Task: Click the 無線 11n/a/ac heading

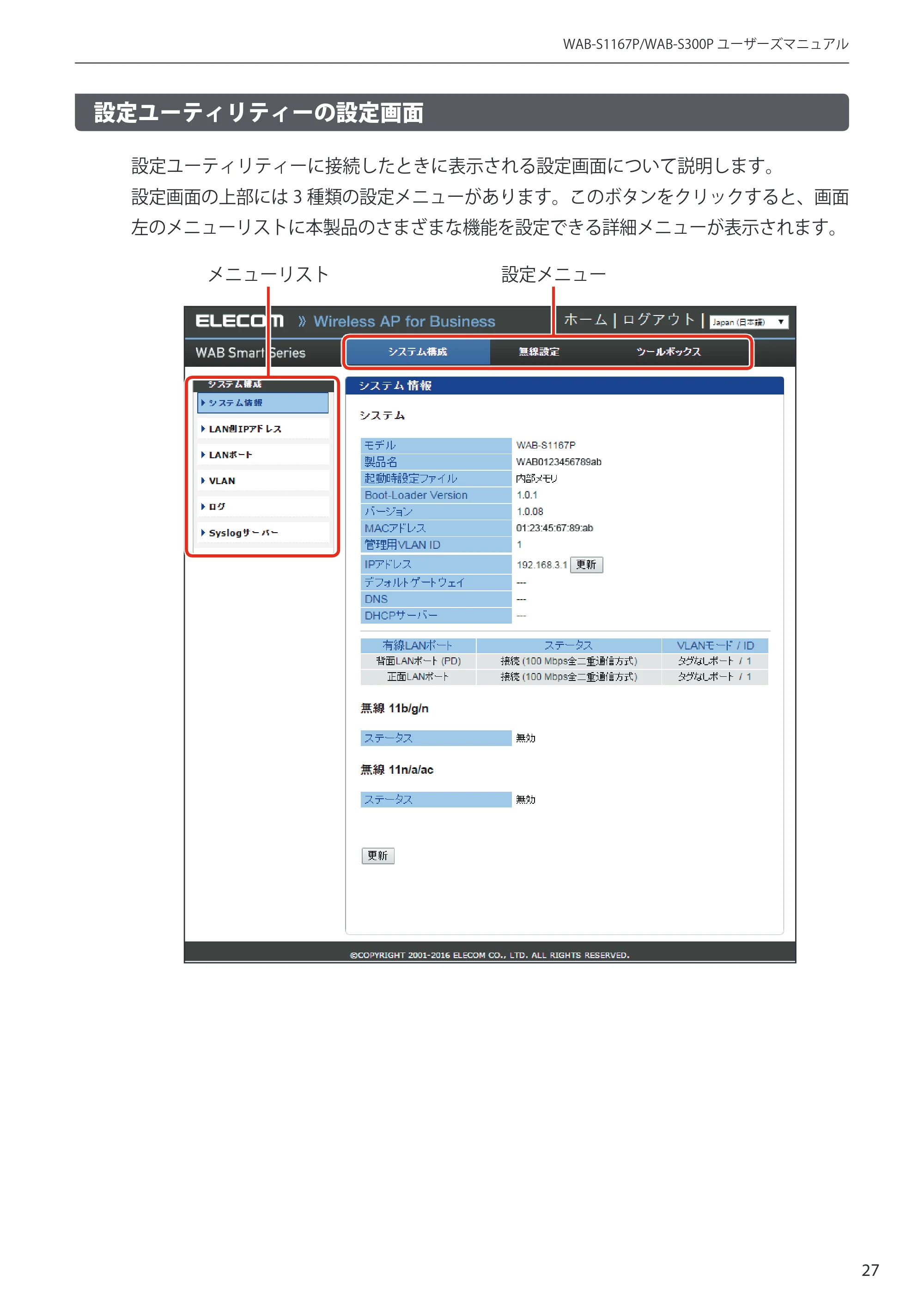Action: [396, 770]
